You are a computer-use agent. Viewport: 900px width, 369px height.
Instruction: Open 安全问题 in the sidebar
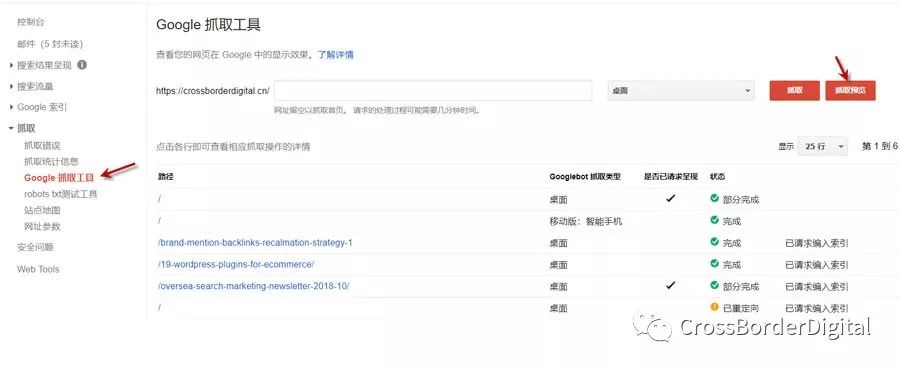click(35, 247)
